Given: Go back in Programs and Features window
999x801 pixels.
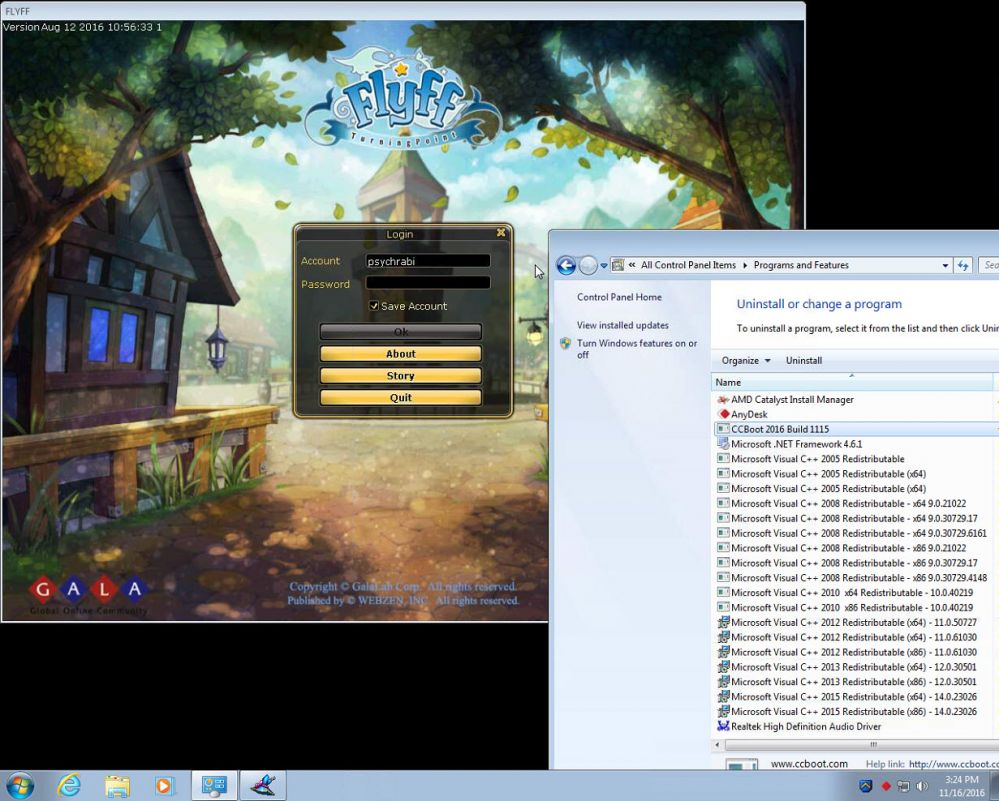Looking at the screenshot, I should (566, 265).
